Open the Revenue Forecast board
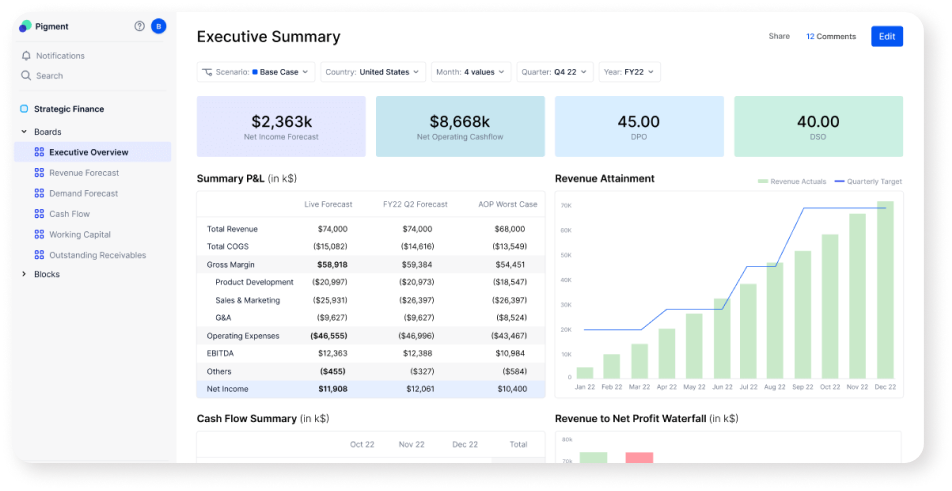Image resolution: width=952 pixels, height=491 pixels. [x=83, y=173]
